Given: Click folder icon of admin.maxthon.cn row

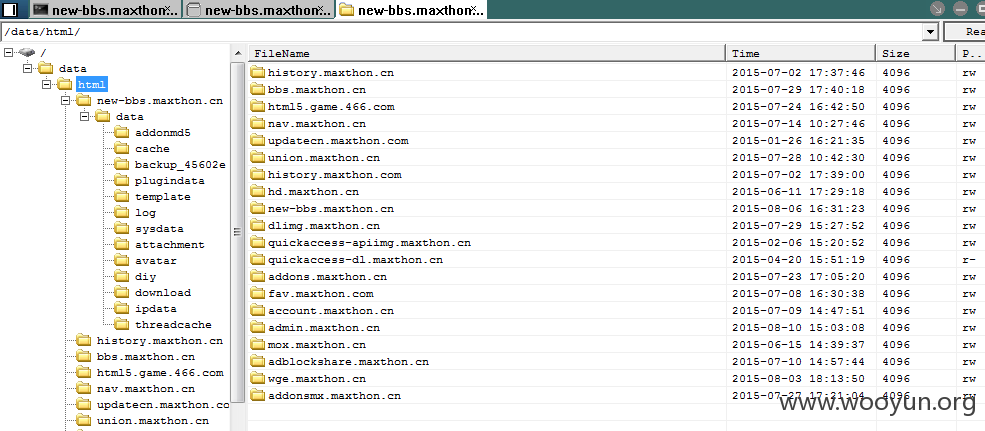Looking at the screenshot, I should [258, 327].
